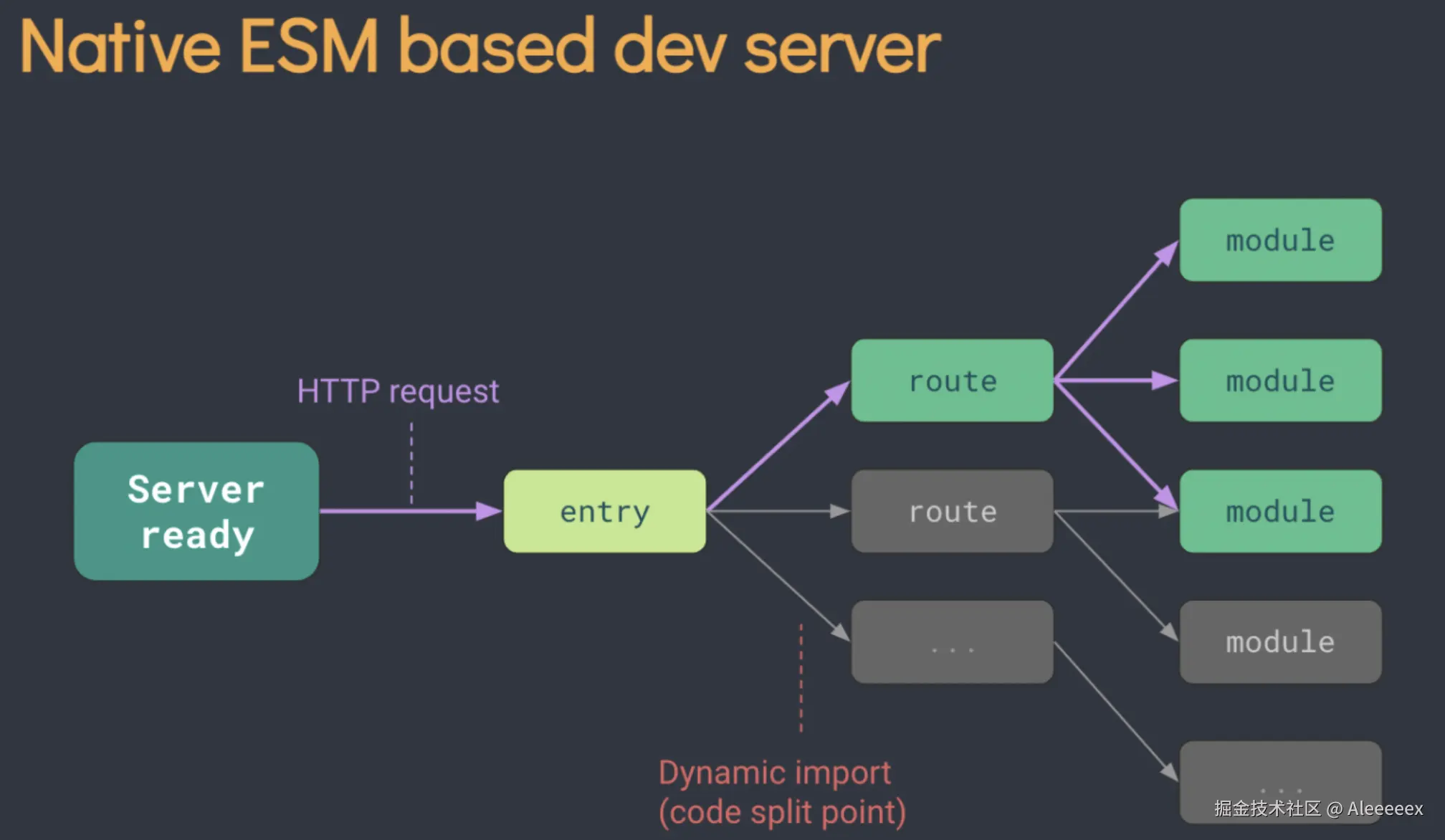Click the third green module box
This screenshot has height=840, width=1445.
[1280, 511]
